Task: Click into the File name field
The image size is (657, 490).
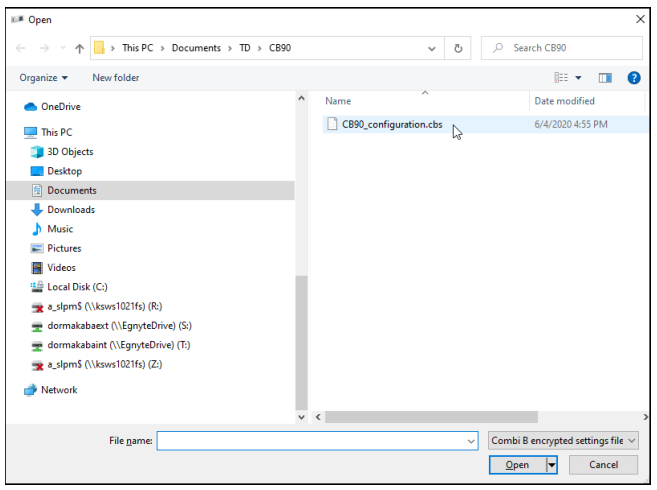Action: tap(316, 441)
